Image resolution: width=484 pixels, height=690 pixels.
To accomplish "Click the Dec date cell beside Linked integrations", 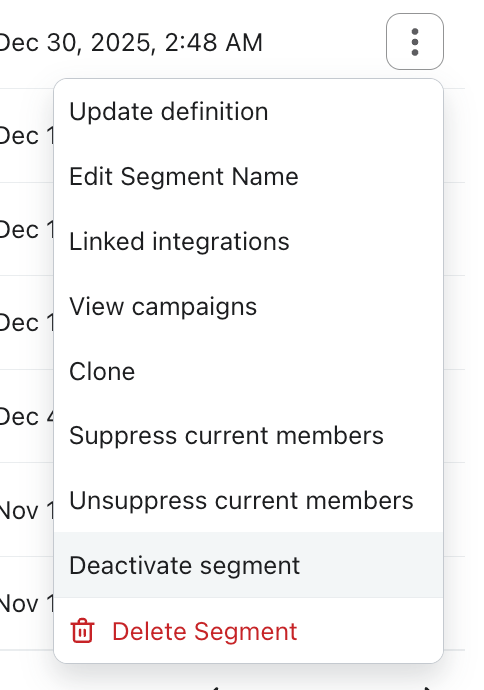I will pos(26,229).
